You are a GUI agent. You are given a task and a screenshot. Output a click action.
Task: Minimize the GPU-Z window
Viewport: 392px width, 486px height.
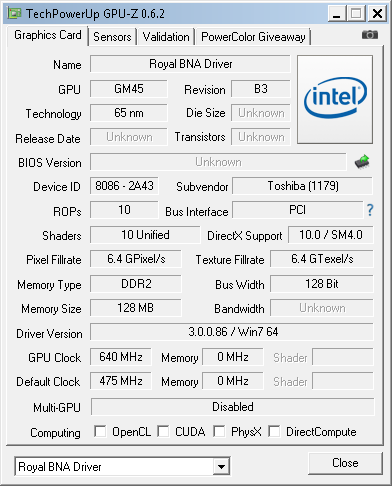click(x=336, y=14)
